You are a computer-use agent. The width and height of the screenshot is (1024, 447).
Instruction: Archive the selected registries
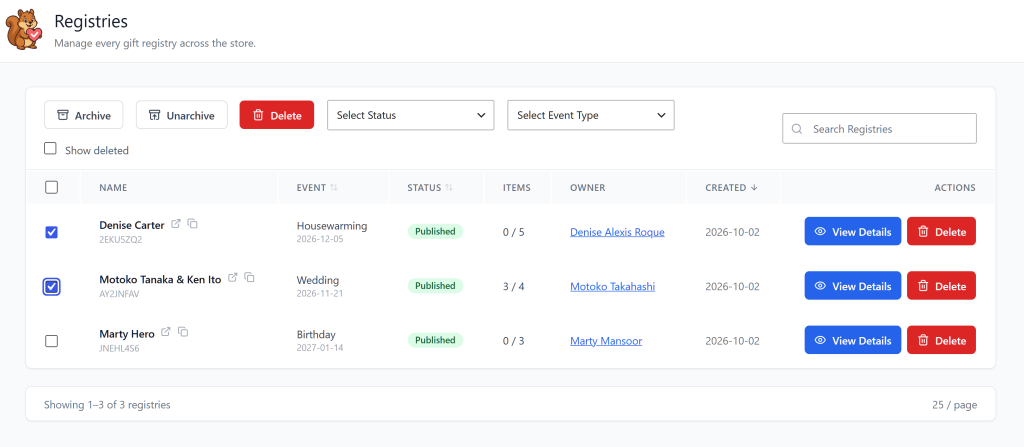coord(83,115)
